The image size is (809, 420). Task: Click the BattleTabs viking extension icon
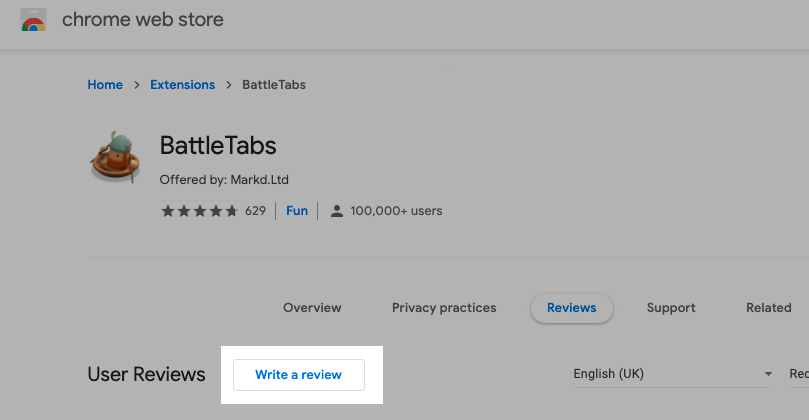(113, 159)
